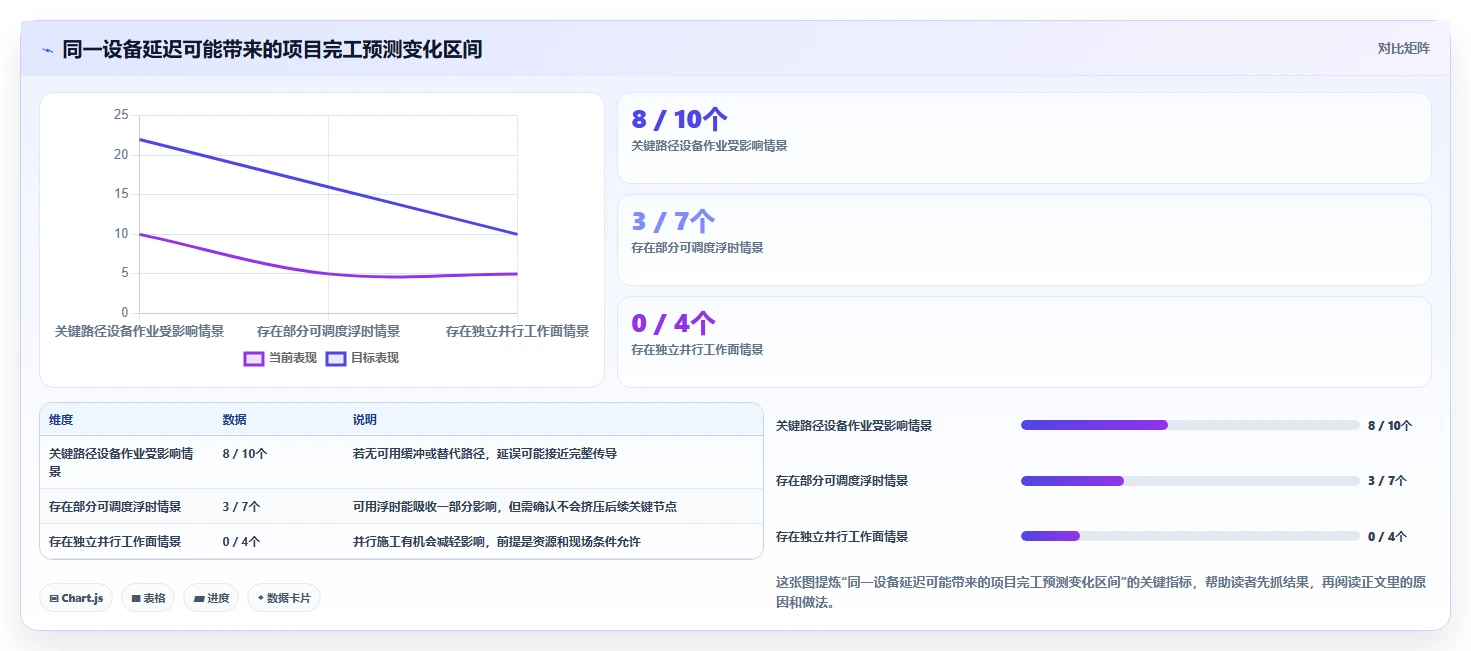Click the icon in the 表格 chip

(x=136, y=598)
